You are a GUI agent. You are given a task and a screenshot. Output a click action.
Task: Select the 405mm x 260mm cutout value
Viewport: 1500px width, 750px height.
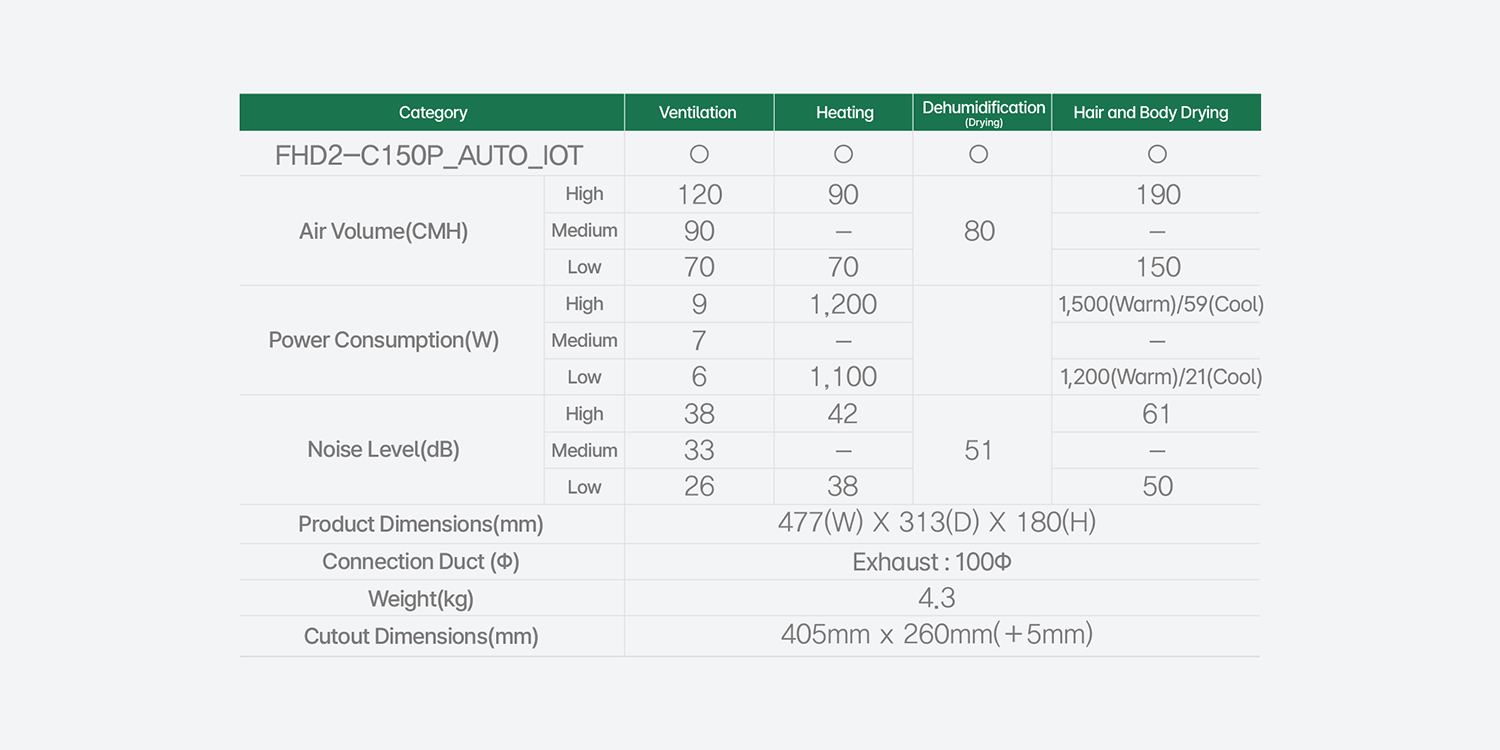[936, 635]
